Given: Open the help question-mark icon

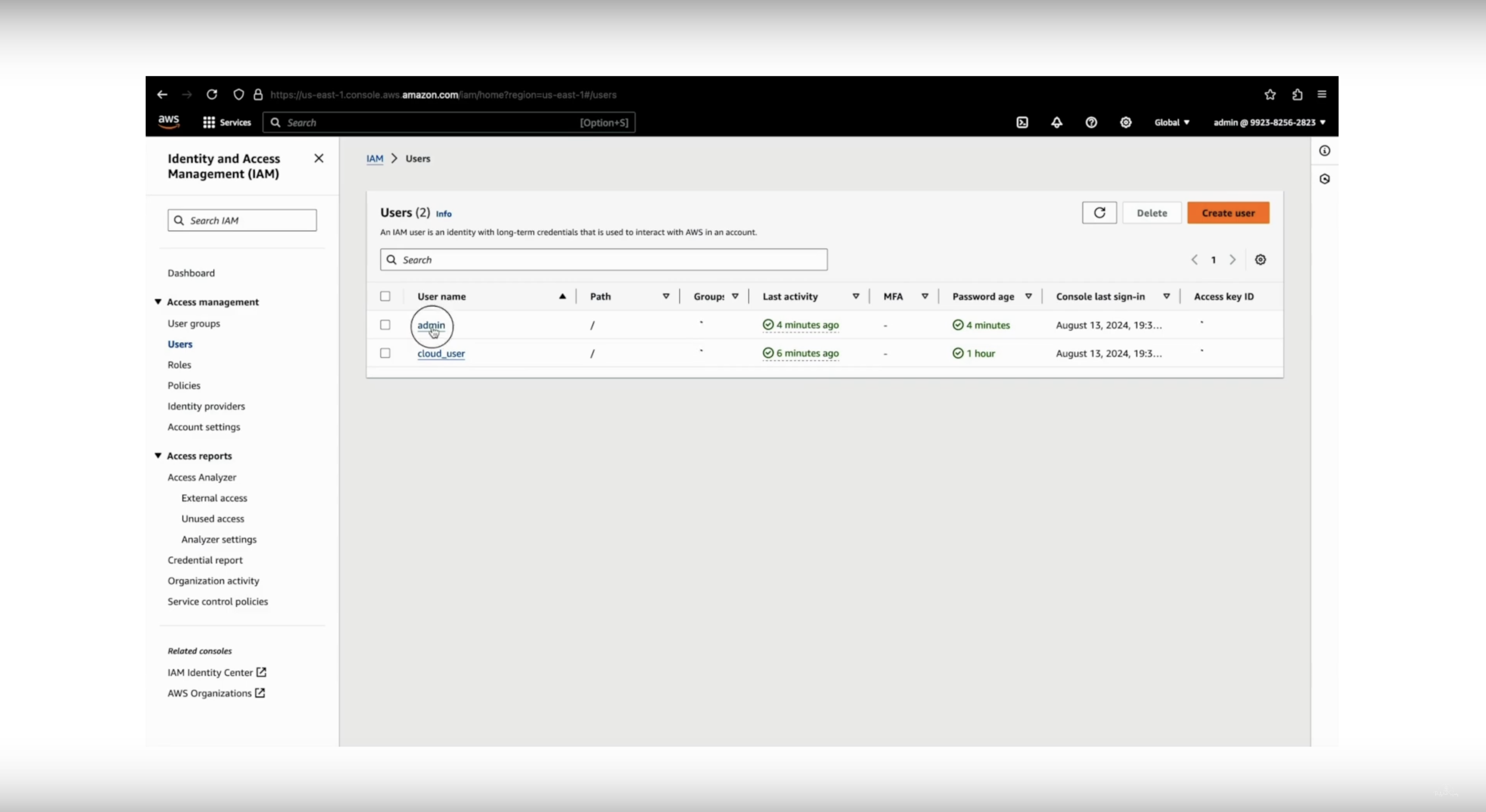Looking at the screenshot, I should tap(1091, 122).
